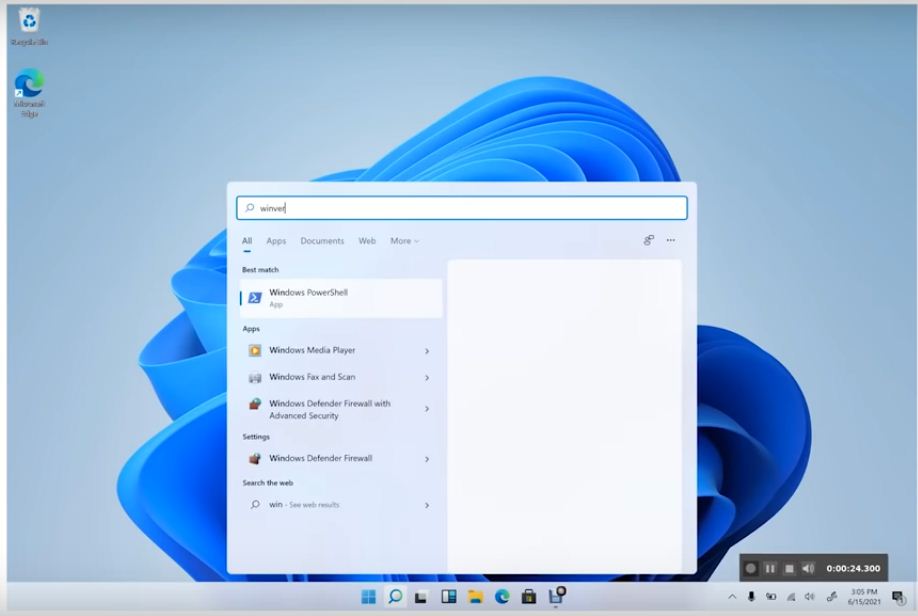Select the All search filter tab
918x616 pixels.
pos(247,241)
